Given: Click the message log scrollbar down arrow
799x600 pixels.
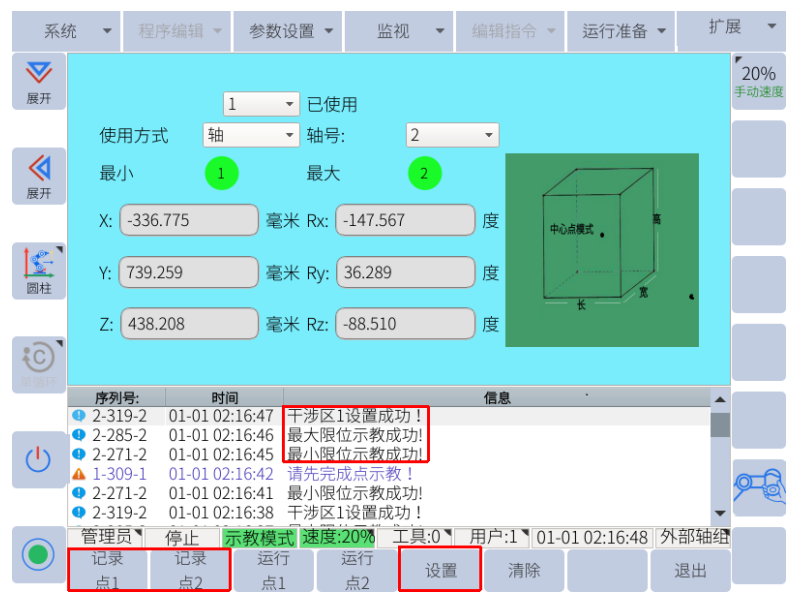Looking at the screenshot, I should coord(719,512).
